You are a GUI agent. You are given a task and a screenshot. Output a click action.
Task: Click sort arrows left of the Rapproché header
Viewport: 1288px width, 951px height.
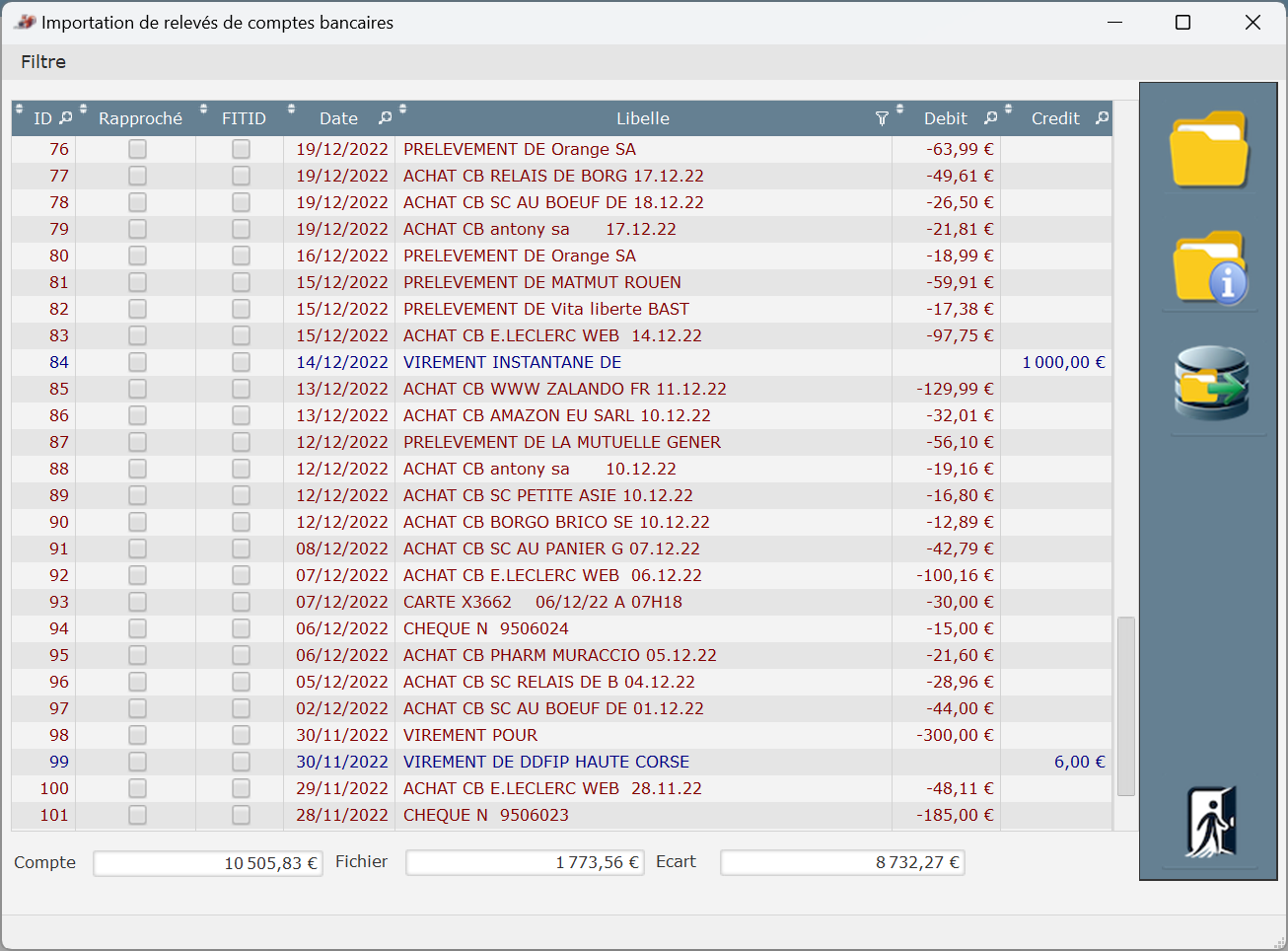[x=84, y=109]
